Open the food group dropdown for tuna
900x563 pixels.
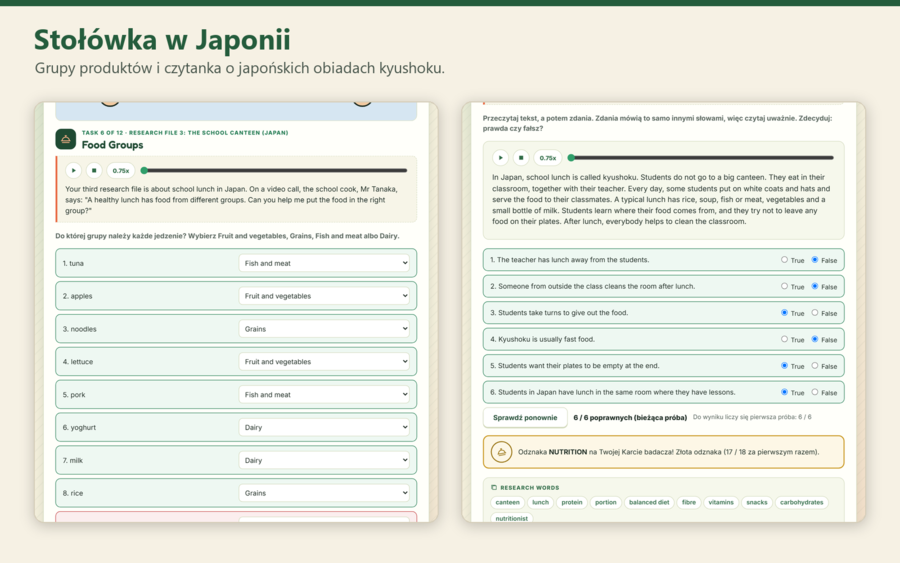[x=324, y=263]
